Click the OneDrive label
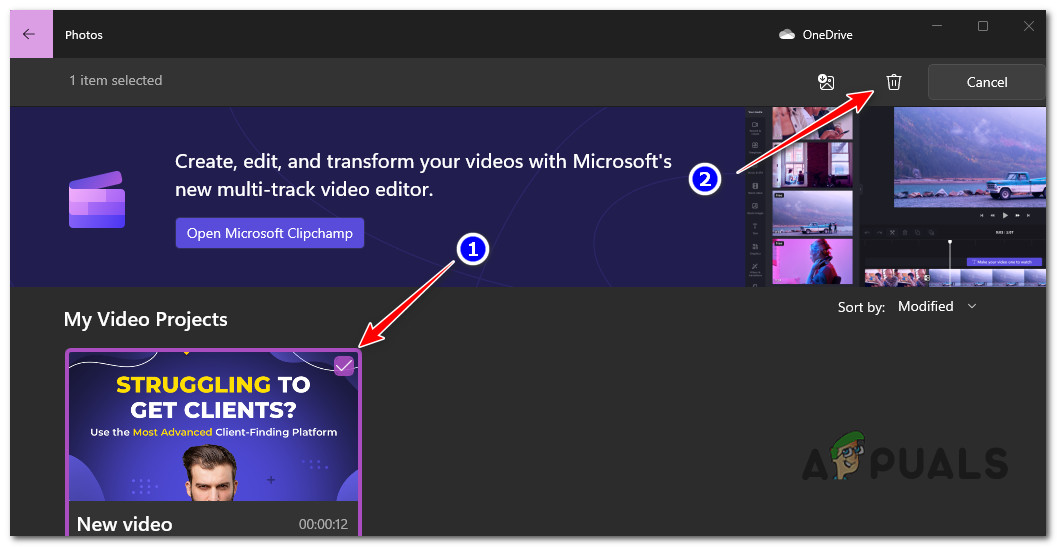The height and width of the screenshot is (547, 1057). point(827,35)
